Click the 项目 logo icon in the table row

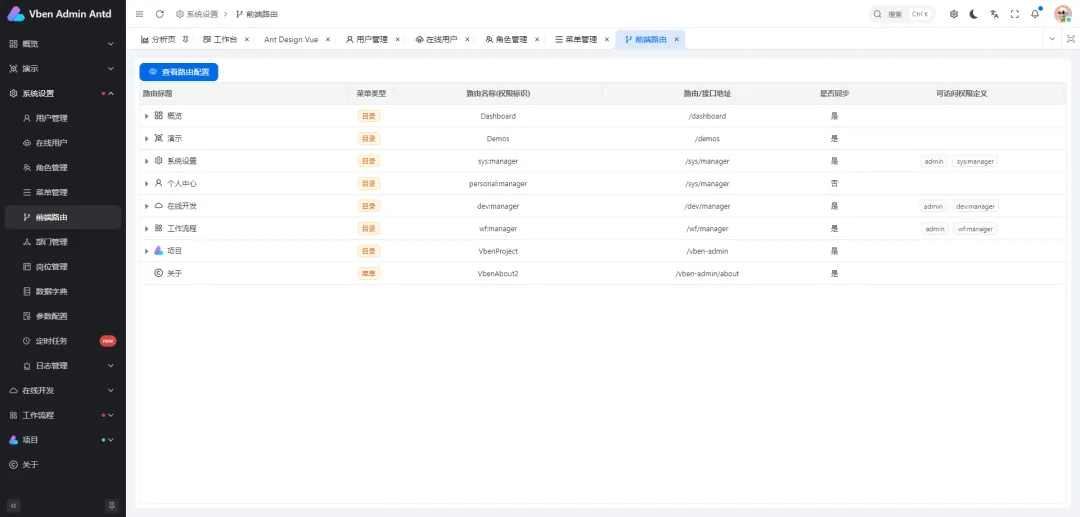(x=158, y=251)
